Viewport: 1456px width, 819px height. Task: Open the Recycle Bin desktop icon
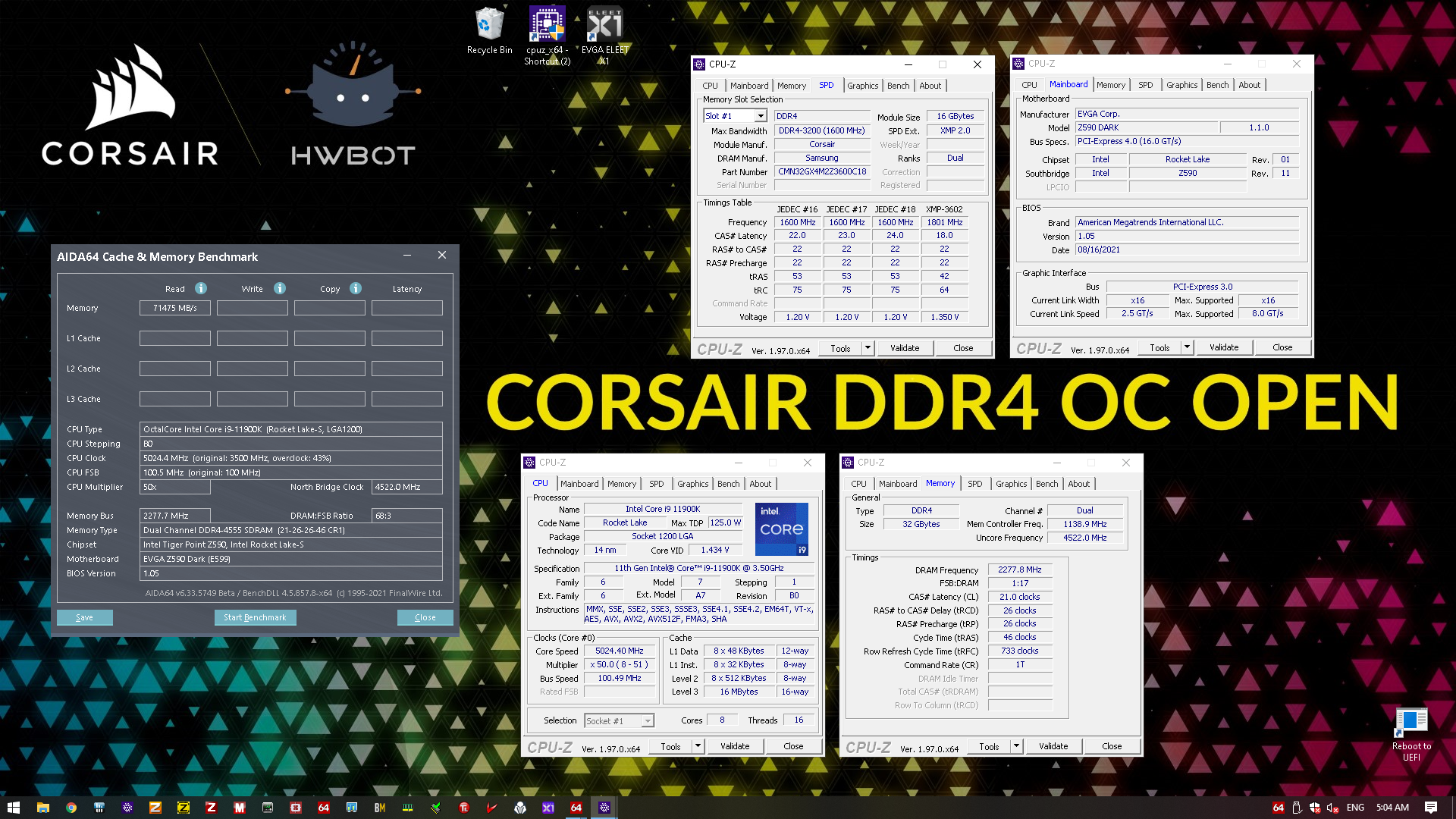[489, 31]
